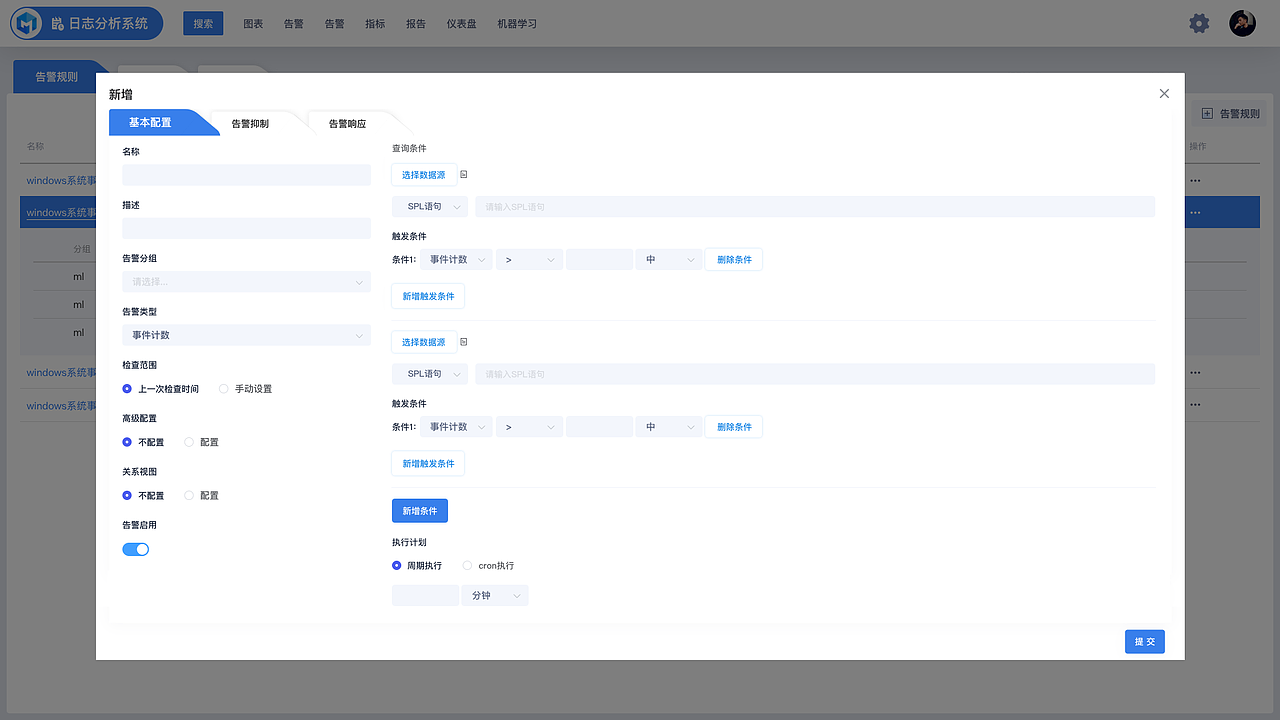
Task: Select the background 告警规则 page tab
Action: tap(57, 77)
